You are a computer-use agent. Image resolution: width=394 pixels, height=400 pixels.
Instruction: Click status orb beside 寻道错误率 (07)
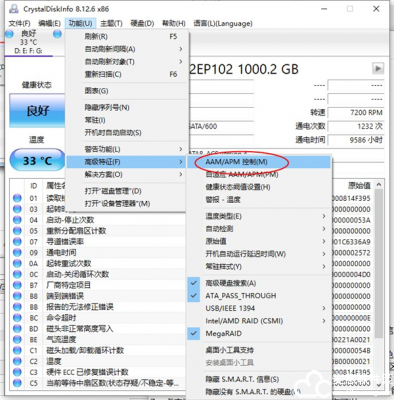tap(17, 242)
